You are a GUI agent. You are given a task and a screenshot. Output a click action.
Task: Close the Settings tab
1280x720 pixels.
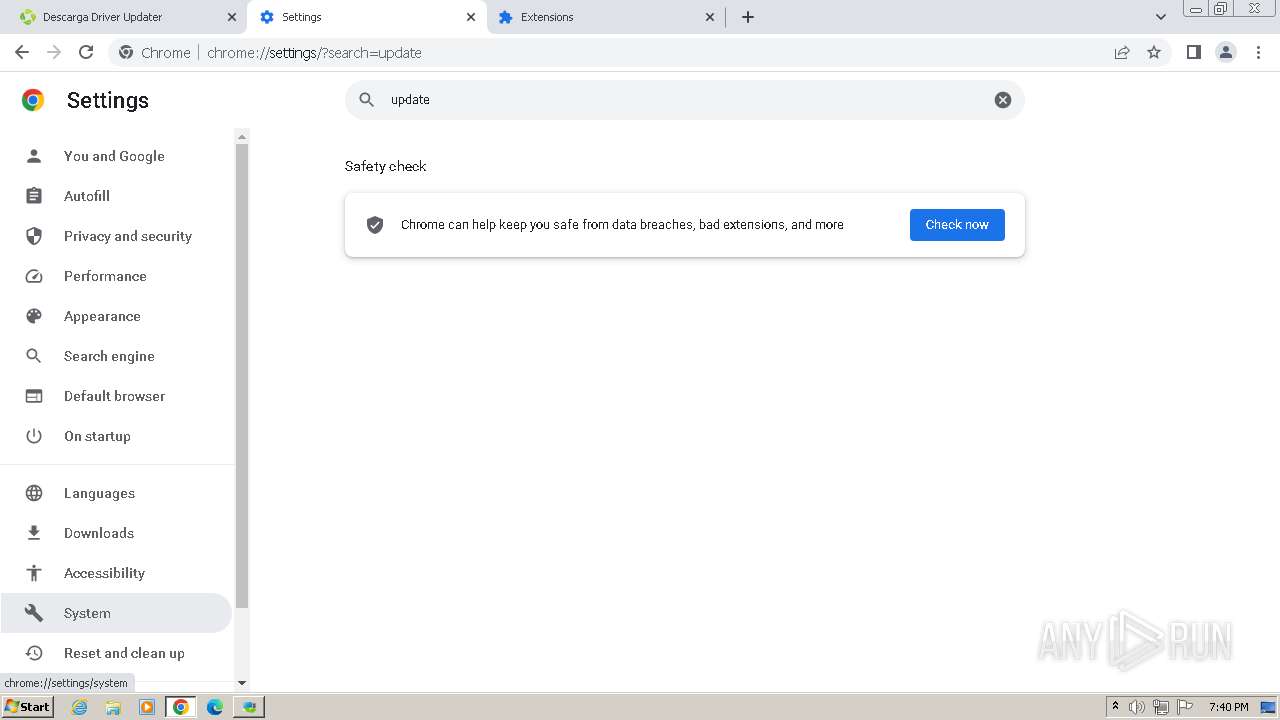point(471,17)
